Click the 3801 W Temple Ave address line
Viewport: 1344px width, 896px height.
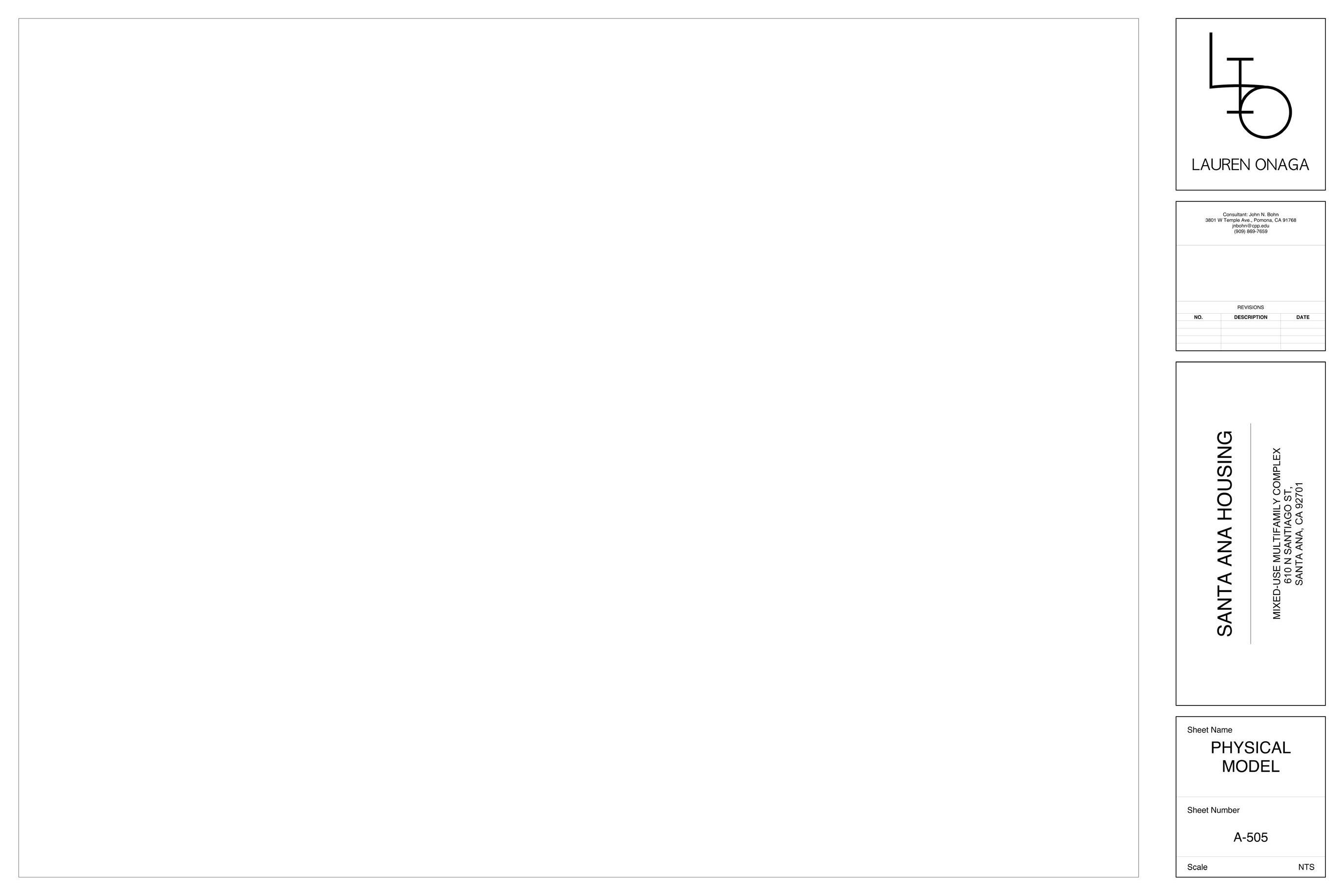coord(1250,220)
